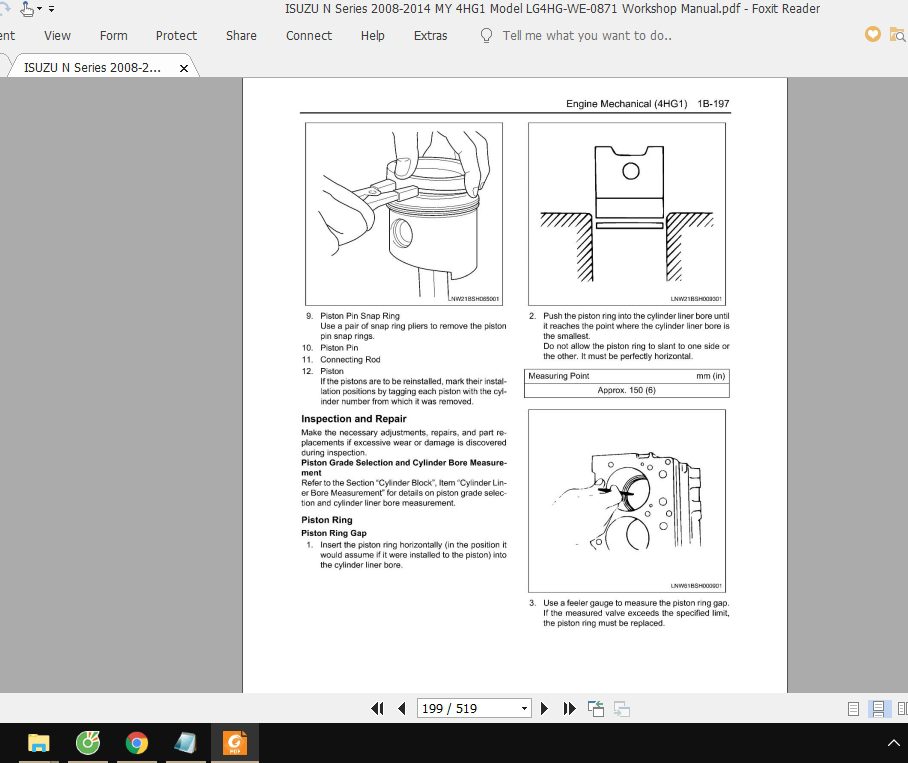Click the previous view icon
Image resolution: width=908 pixels, height=763 pixels.
(596, 709)
